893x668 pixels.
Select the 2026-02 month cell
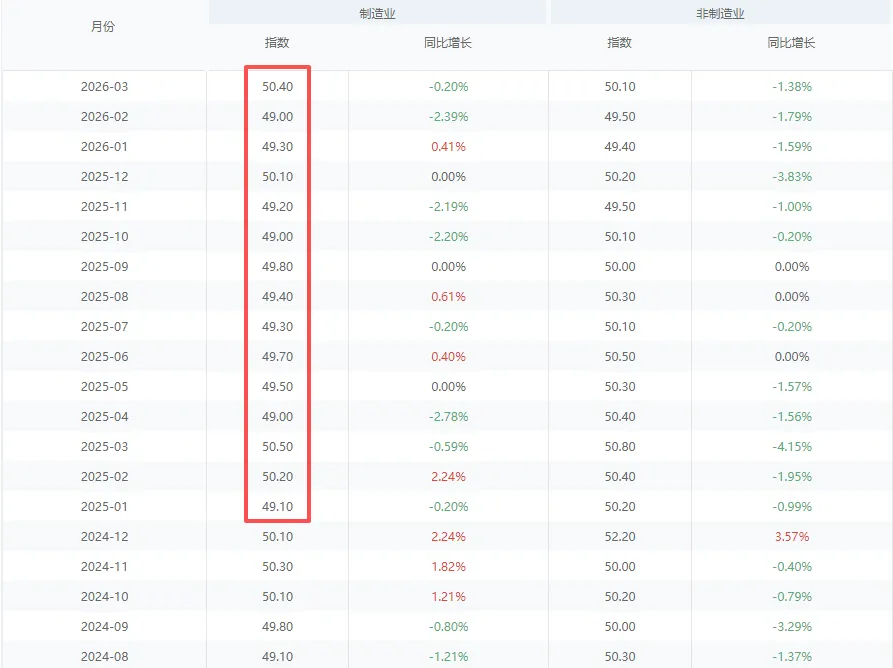(104, 117)
